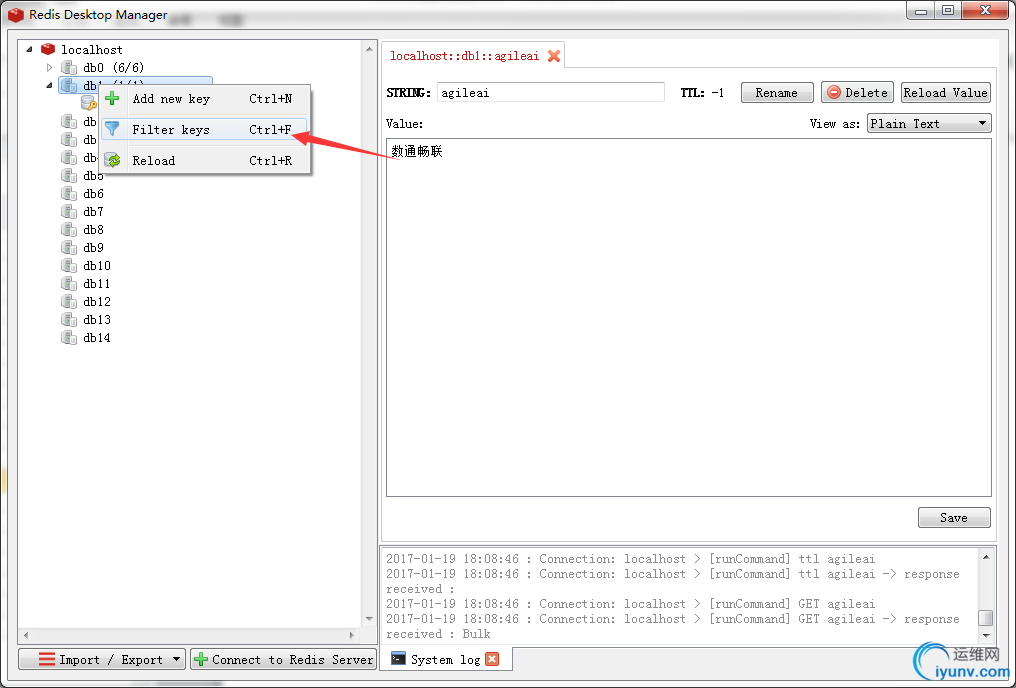Click the Reload refresh icon in menu

[113, 160]
